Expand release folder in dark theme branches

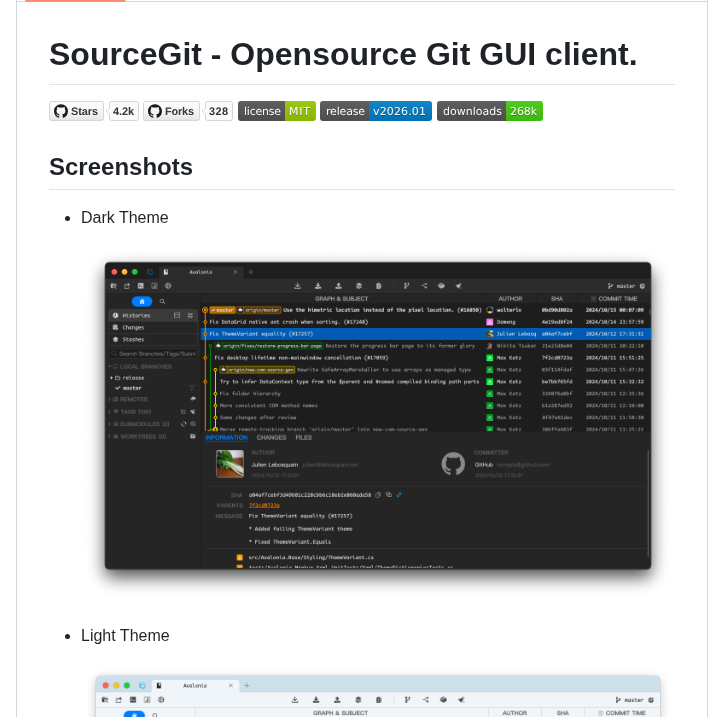(112, 378)
